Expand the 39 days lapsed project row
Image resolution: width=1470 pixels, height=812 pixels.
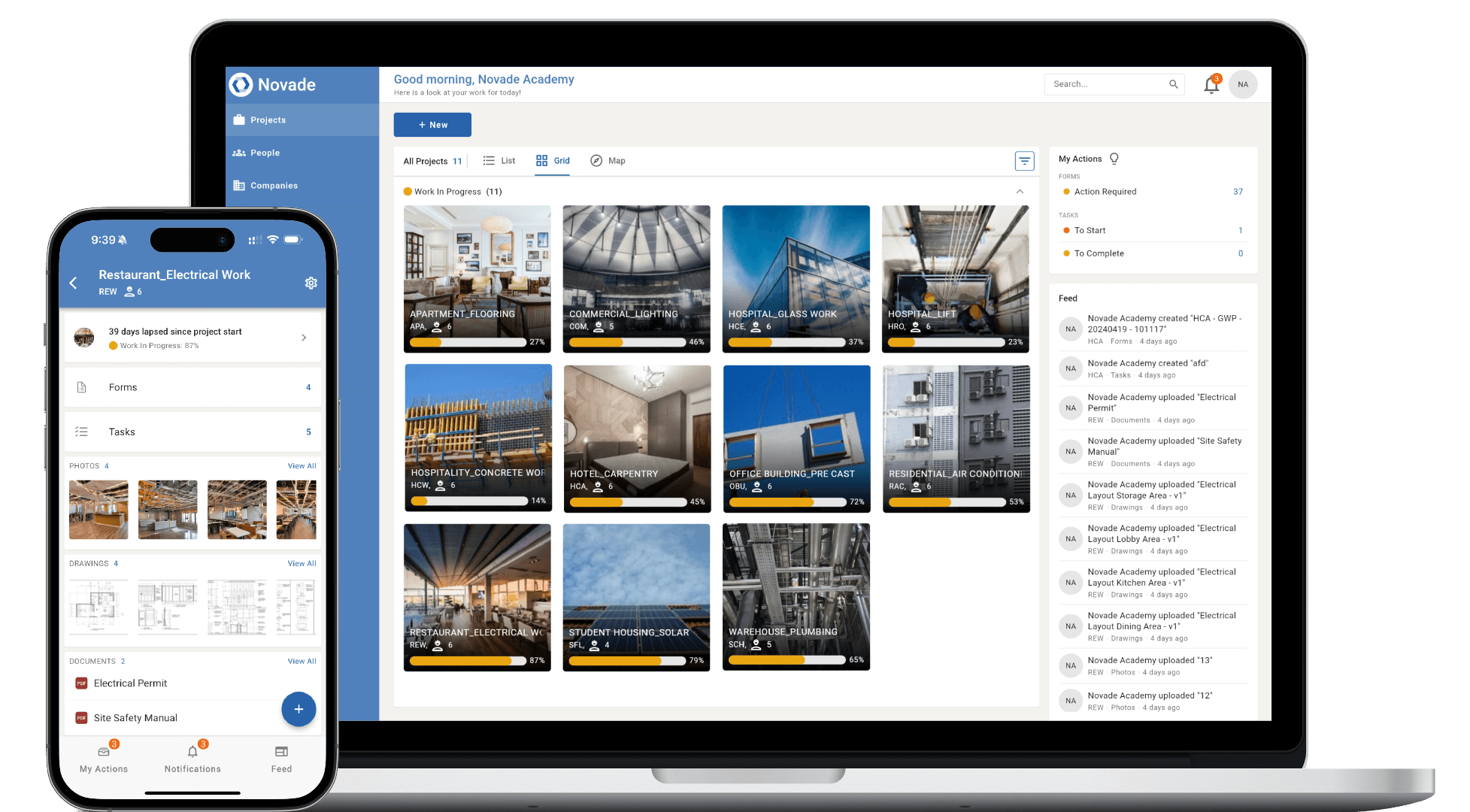click(x=192, y=338)
